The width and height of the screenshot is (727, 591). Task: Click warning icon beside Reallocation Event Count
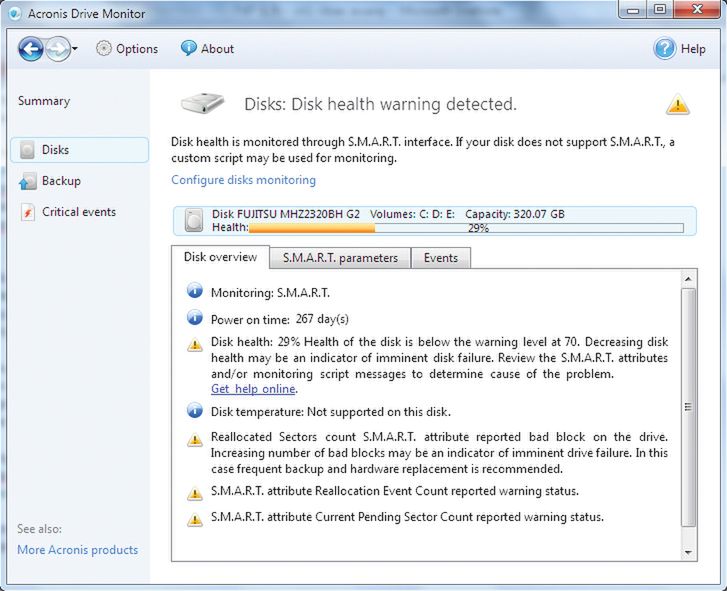195,494
